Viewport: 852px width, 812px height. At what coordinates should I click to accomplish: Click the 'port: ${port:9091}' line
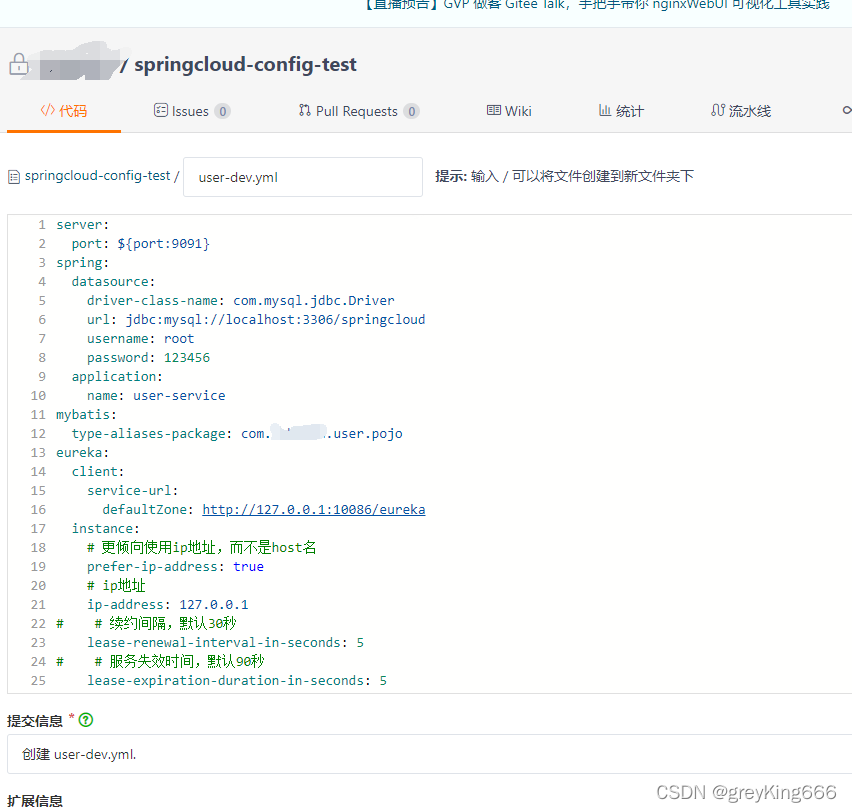tap(140, 243)
